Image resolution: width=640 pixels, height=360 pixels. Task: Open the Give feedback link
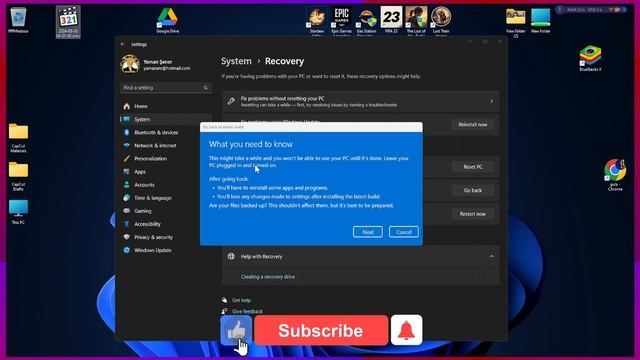(247, 311)
